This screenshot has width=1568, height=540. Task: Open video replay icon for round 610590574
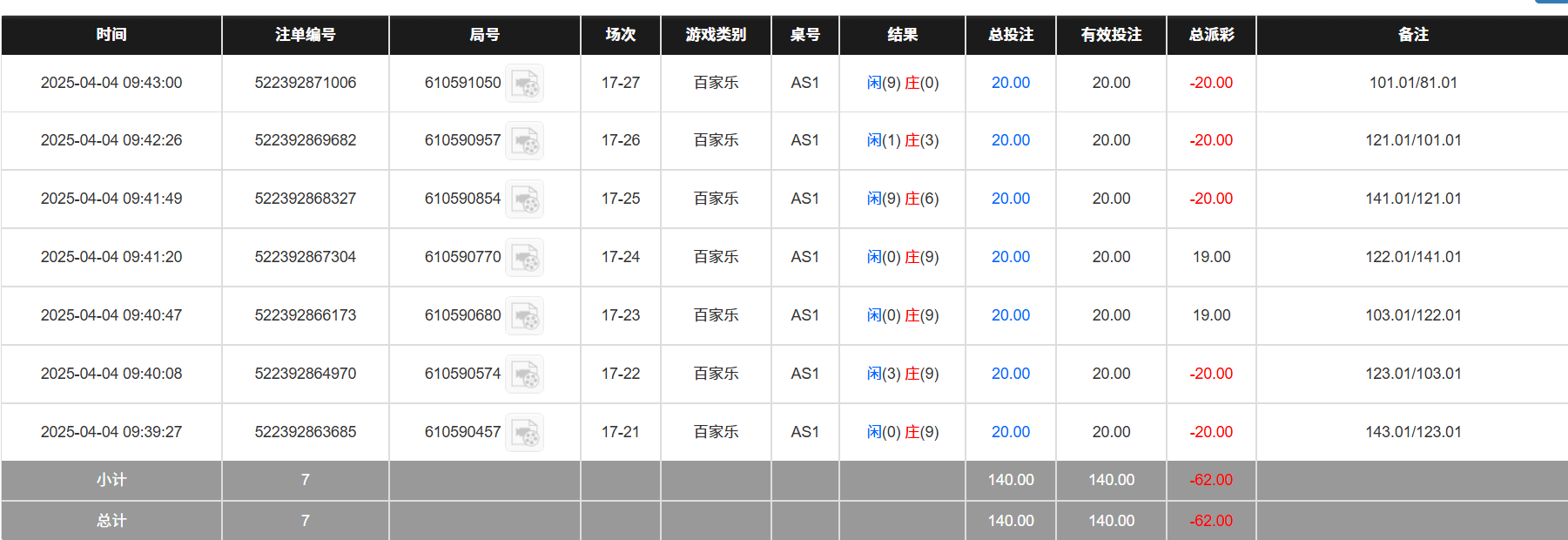(525, 375)
